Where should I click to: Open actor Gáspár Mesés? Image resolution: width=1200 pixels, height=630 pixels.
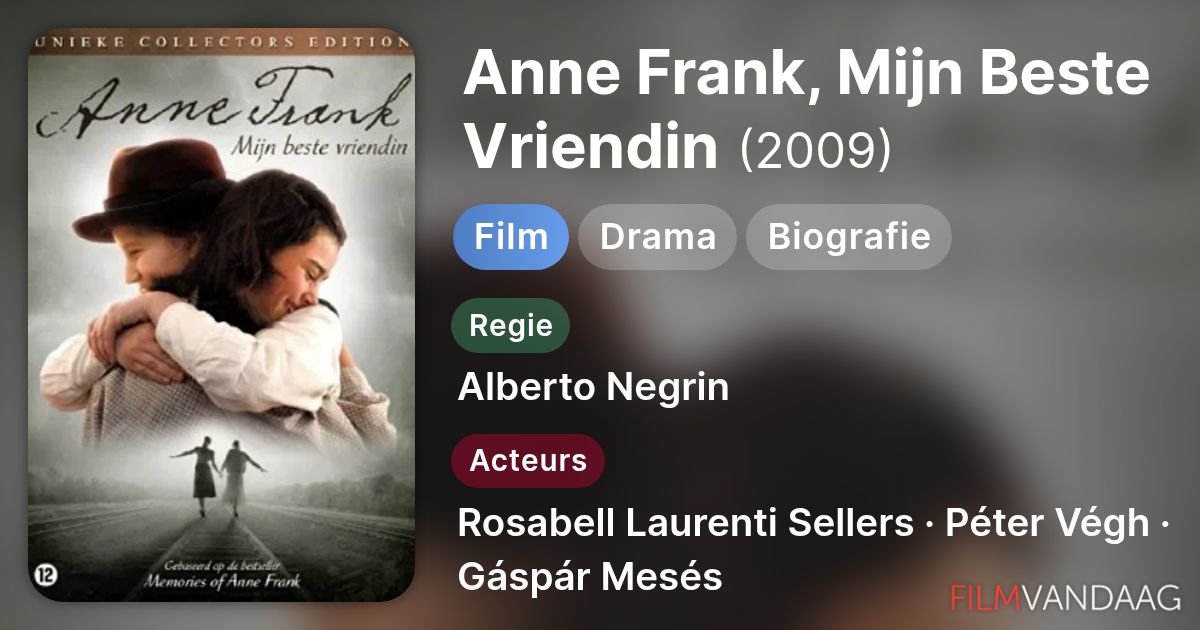coord(590,577)
